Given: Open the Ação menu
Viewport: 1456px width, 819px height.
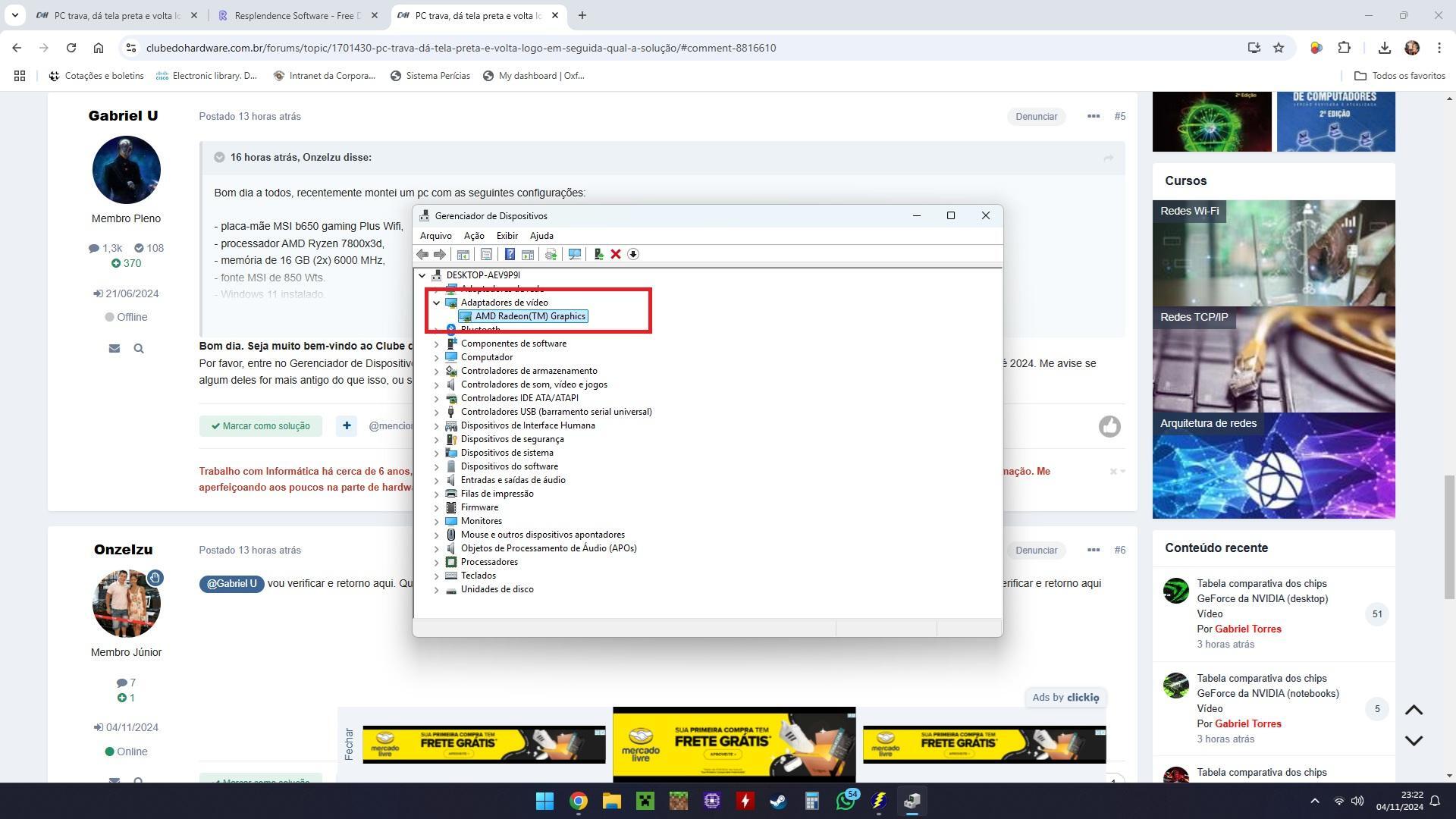Looking at the screenshot, I should pos(474,236).
